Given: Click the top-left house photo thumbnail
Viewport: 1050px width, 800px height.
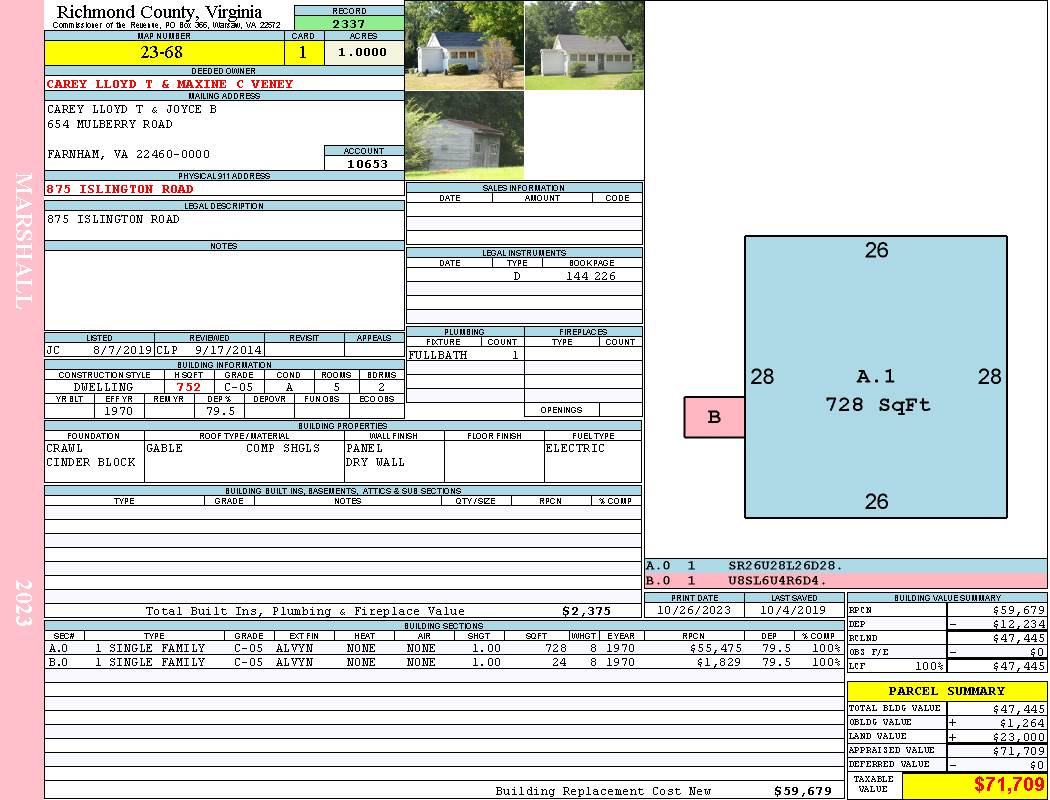Looking at the screenshot, I should click(x=464, y=46).
